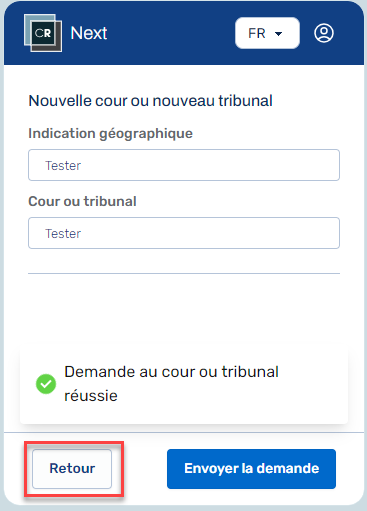Image resolution: width=367 pixels, height=511 pixels.
Task: Focus the Cour ou tribunal input field
Action: tap(184, 233)
